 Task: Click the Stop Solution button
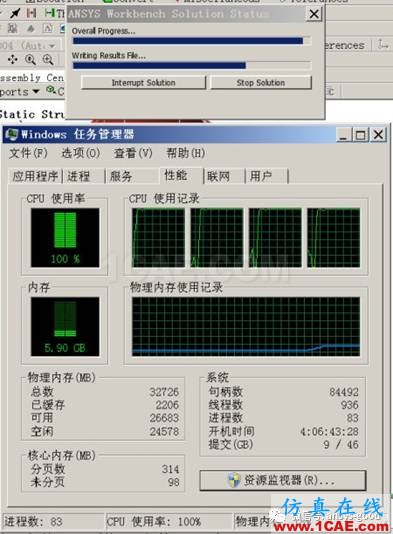[261, 83]
